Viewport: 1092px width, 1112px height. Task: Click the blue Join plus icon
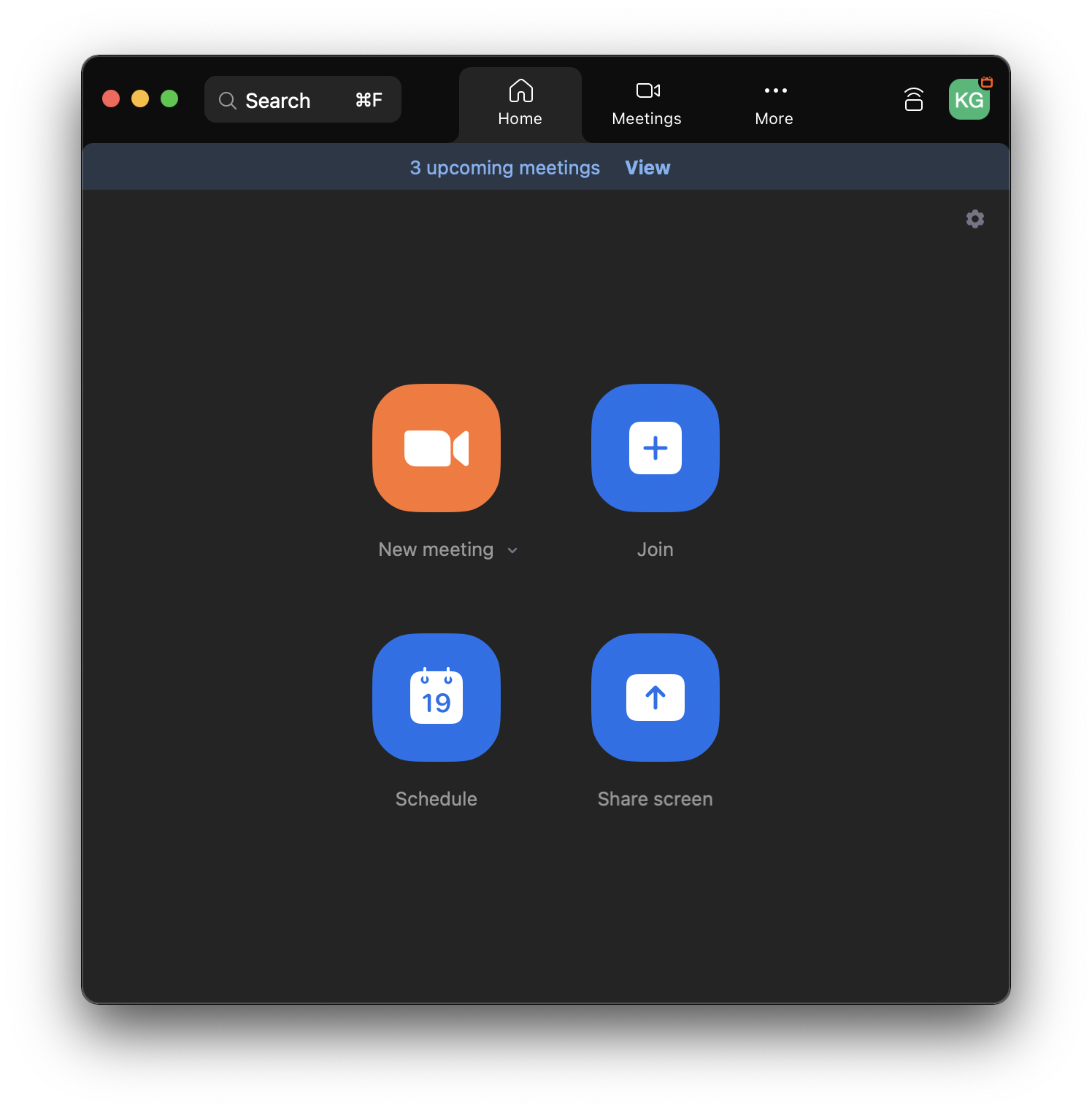(x=655, y=448)
